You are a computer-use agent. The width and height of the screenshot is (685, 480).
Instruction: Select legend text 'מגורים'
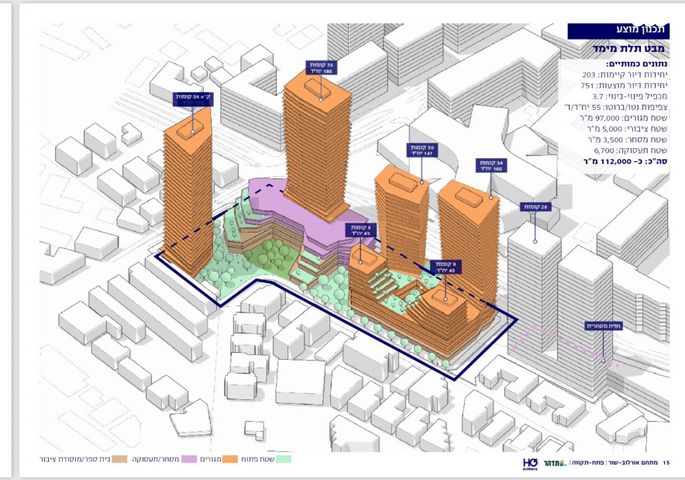[x=210, y=459]
